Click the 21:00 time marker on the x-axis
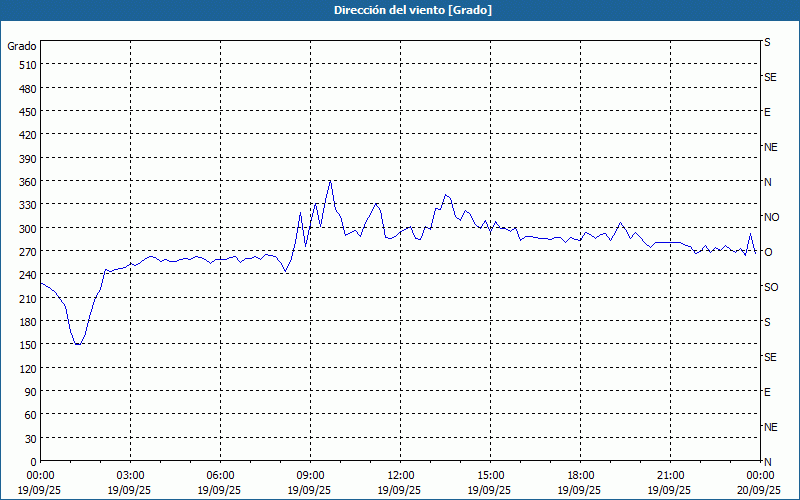The image size is (800, 500). [670, 475]
